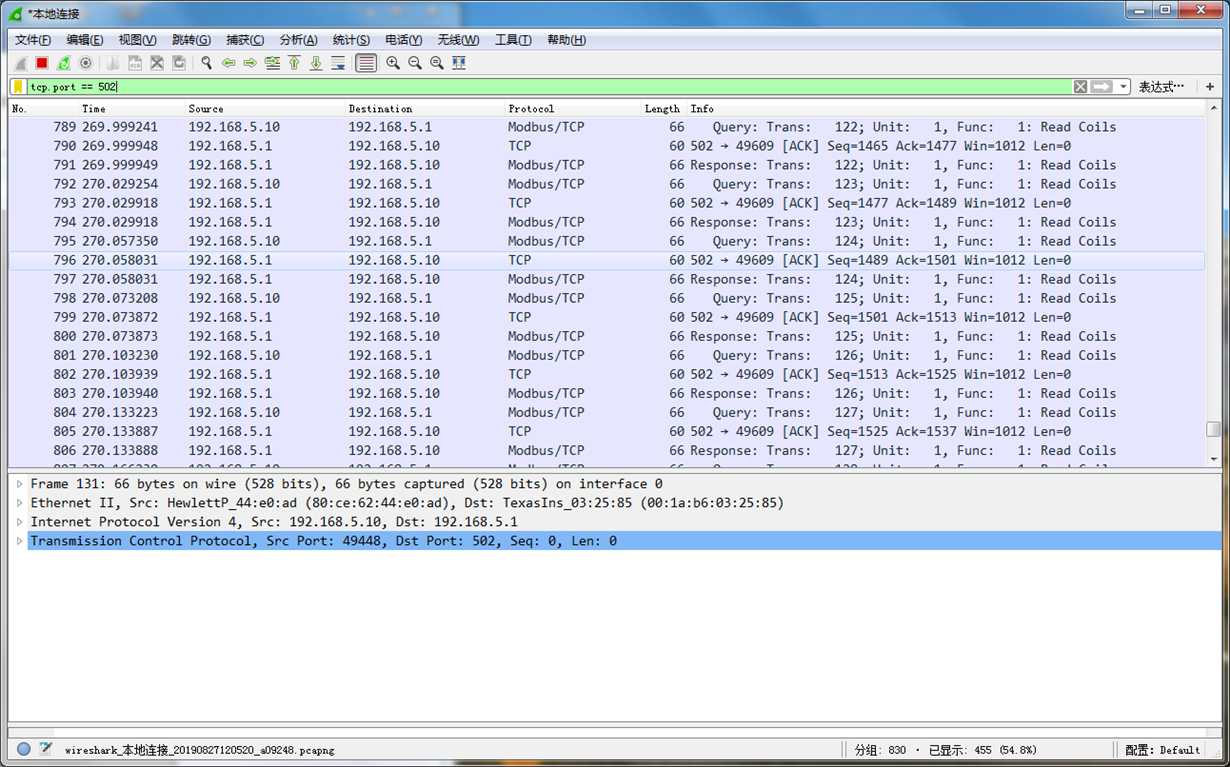
Task: Expand Transmission Control Protocol row
Action: pyautogui.click(x=19, y=541)
